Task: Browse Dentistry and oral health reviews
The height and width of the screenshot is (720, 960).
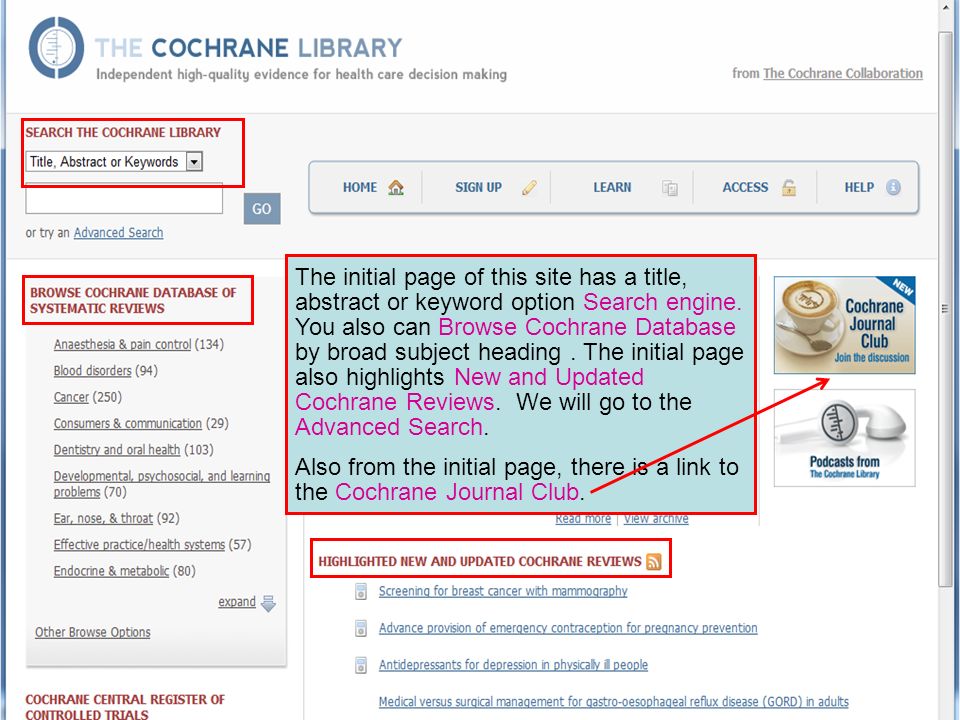Action: 117,449
